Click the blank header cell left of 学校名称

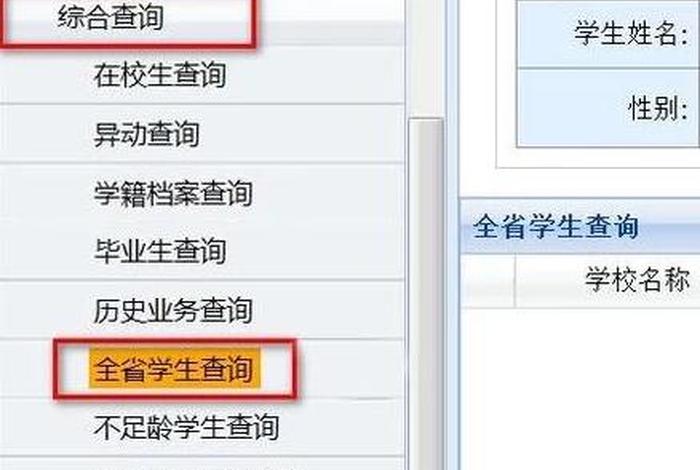point(488,280)
